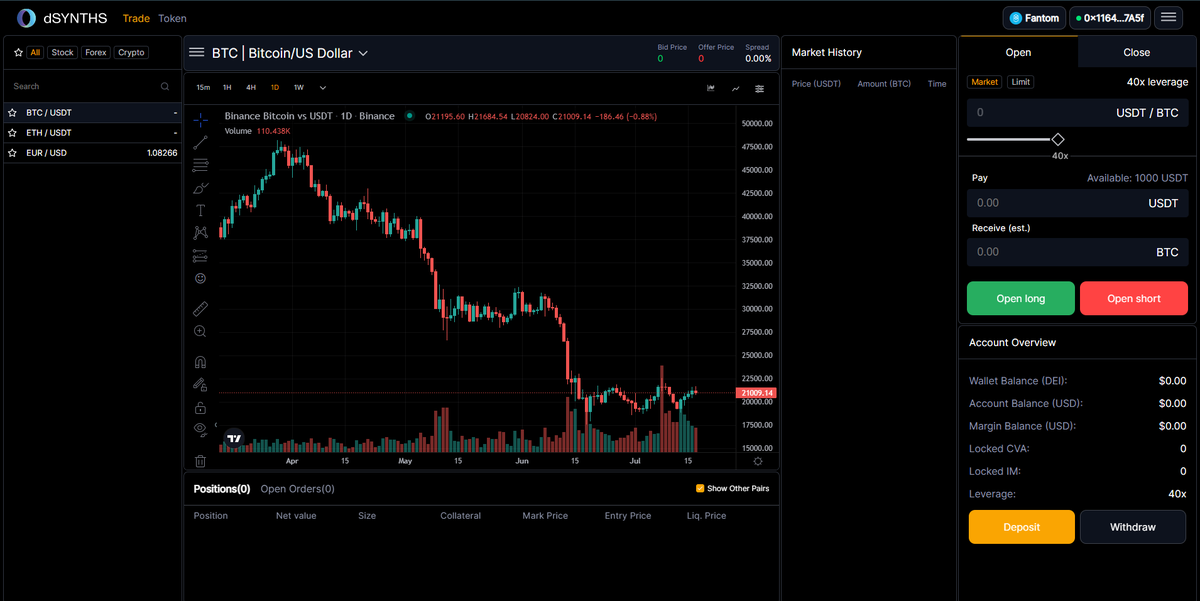The width and height of the screenshot is (1200, 601).
Task: Adjust the 40x leverage slider handle
Action: (1058, 140)
